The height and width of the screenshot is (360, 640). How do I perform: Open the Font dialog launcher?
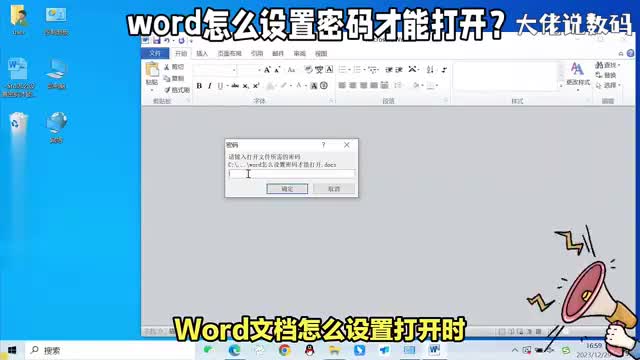[331, 101]
